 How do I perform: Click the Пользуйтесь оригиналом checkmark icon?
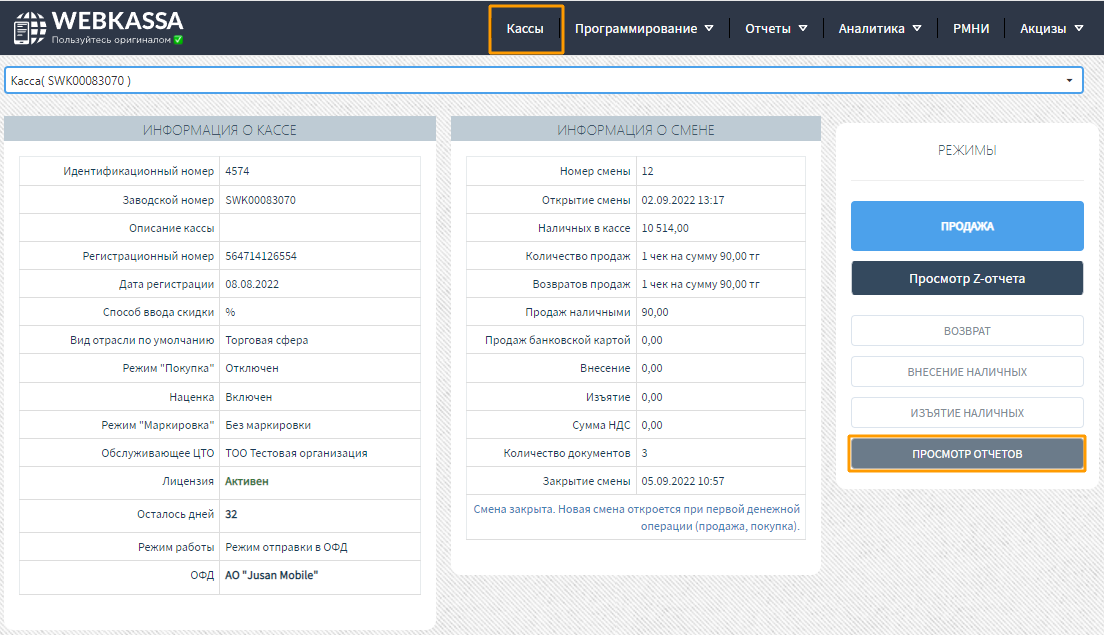point(178,39)
